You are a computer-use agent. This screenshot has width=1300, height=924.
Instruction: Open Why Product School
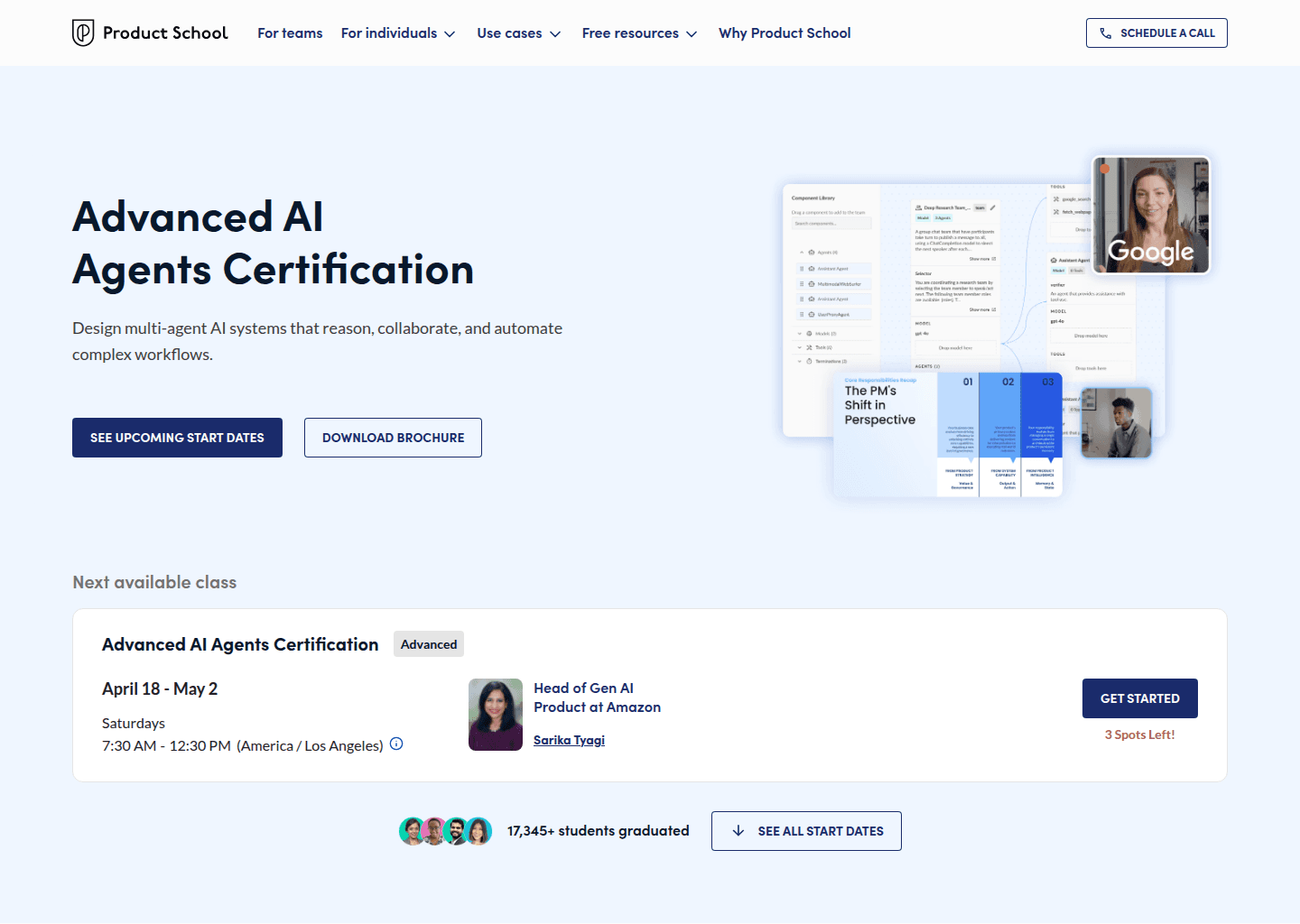pyautogui.click(x=785, y=32)
